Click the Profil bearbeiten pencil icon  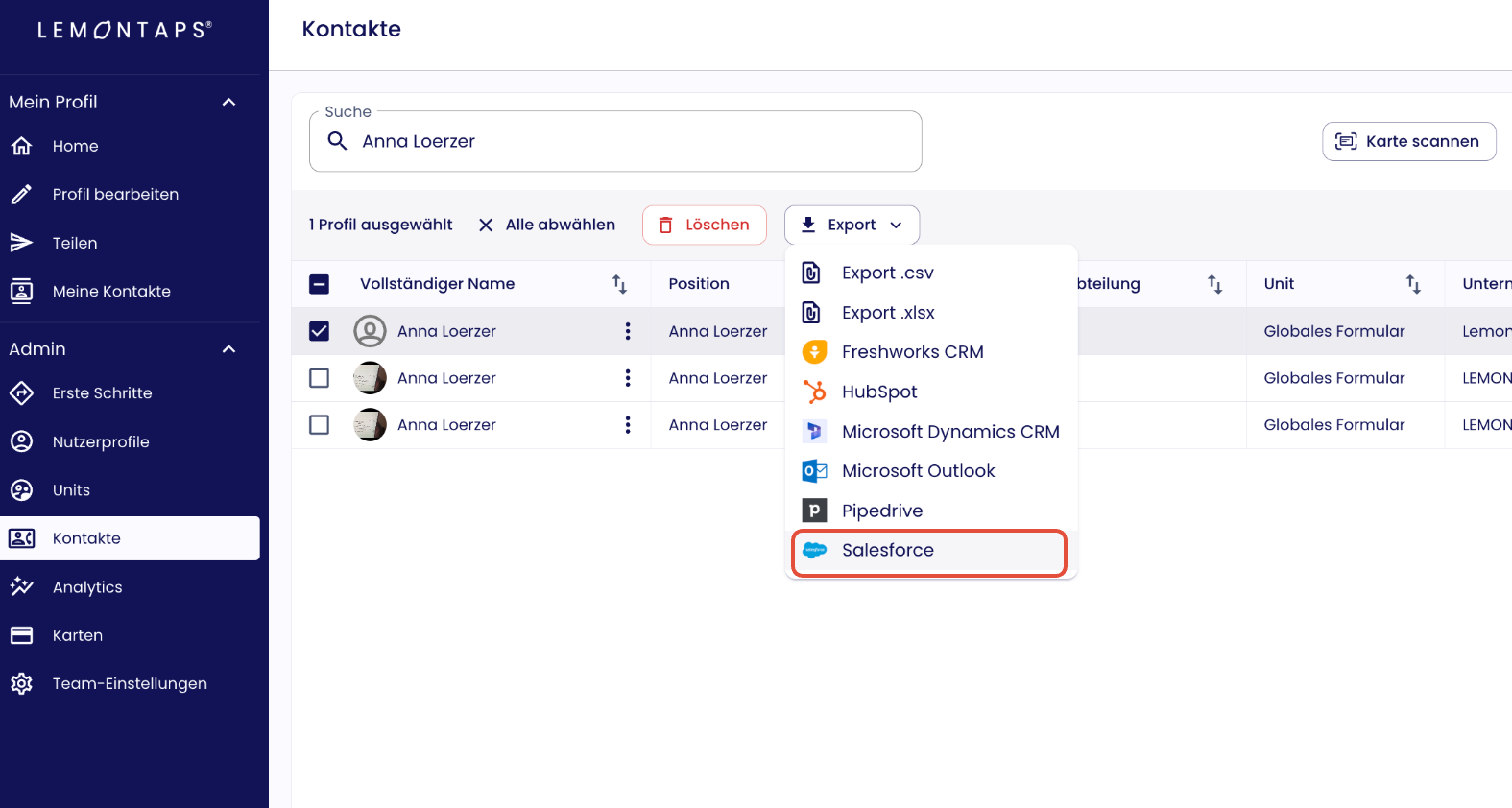click(21, 194)
